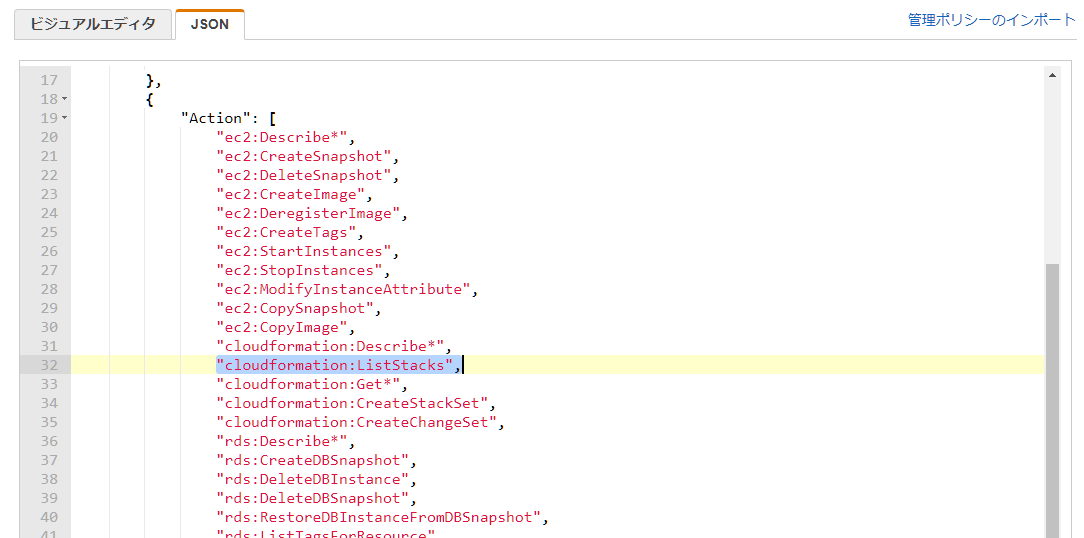Open the 管理ポリシーのインポート link
This screenshot has width=1084, height=538.
[991, 20]
